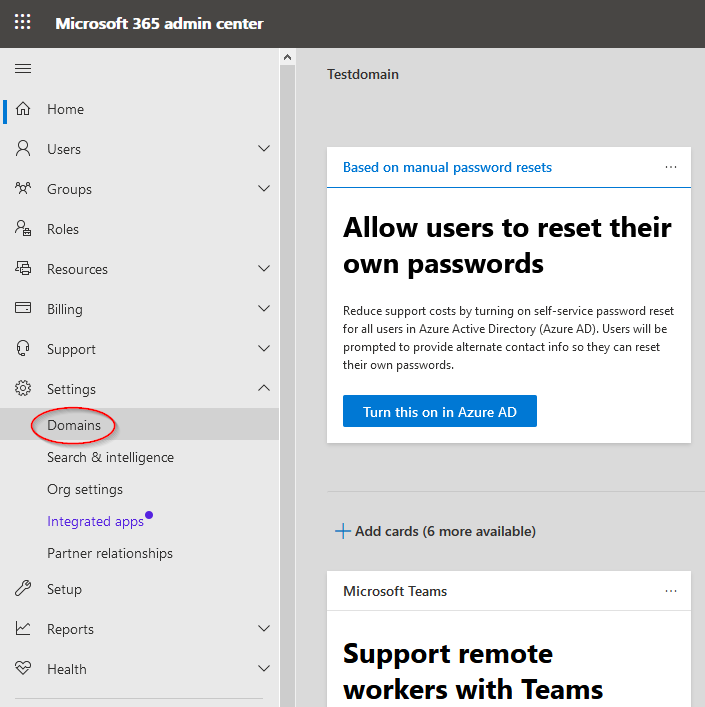Click the Support headset icon
705x707 pixels.
(23, 349)
